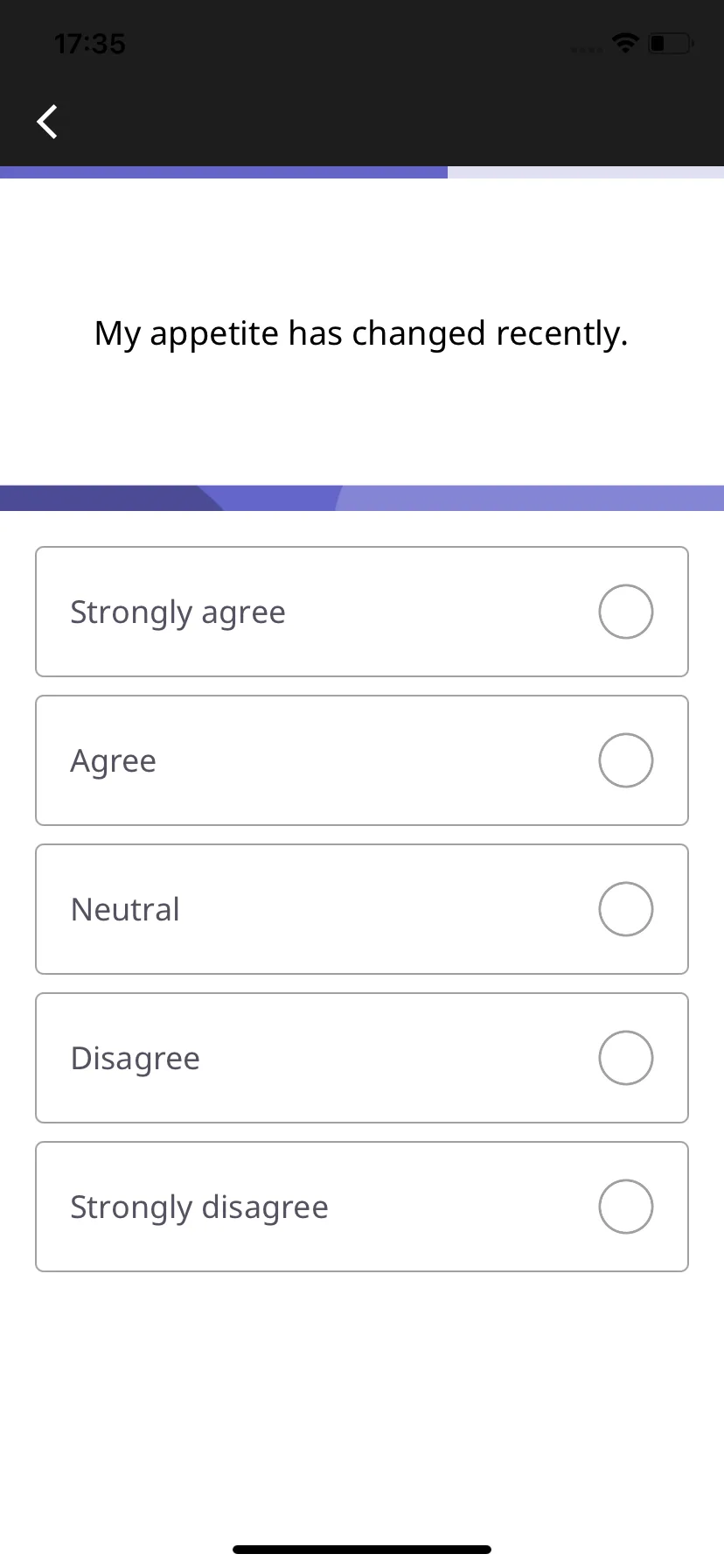The height and width of the screenshot is (1568, 724).
Task: Tap the 17:35 clock in status bar
Action: point(89,43)
